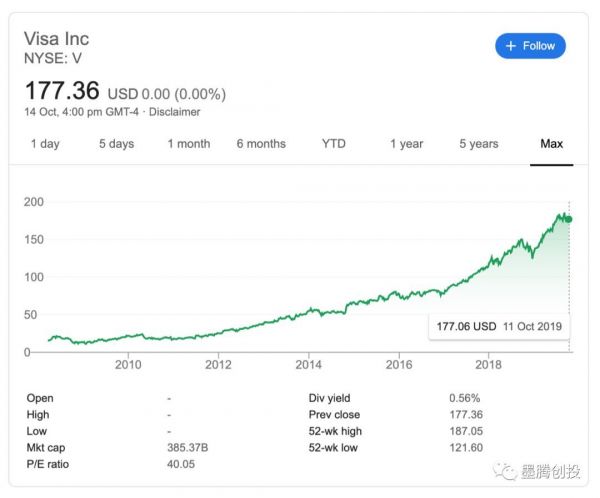Screen dimensions: 600x498
Task: Show the 1 month chart
Action: click(x=188, y=144)
